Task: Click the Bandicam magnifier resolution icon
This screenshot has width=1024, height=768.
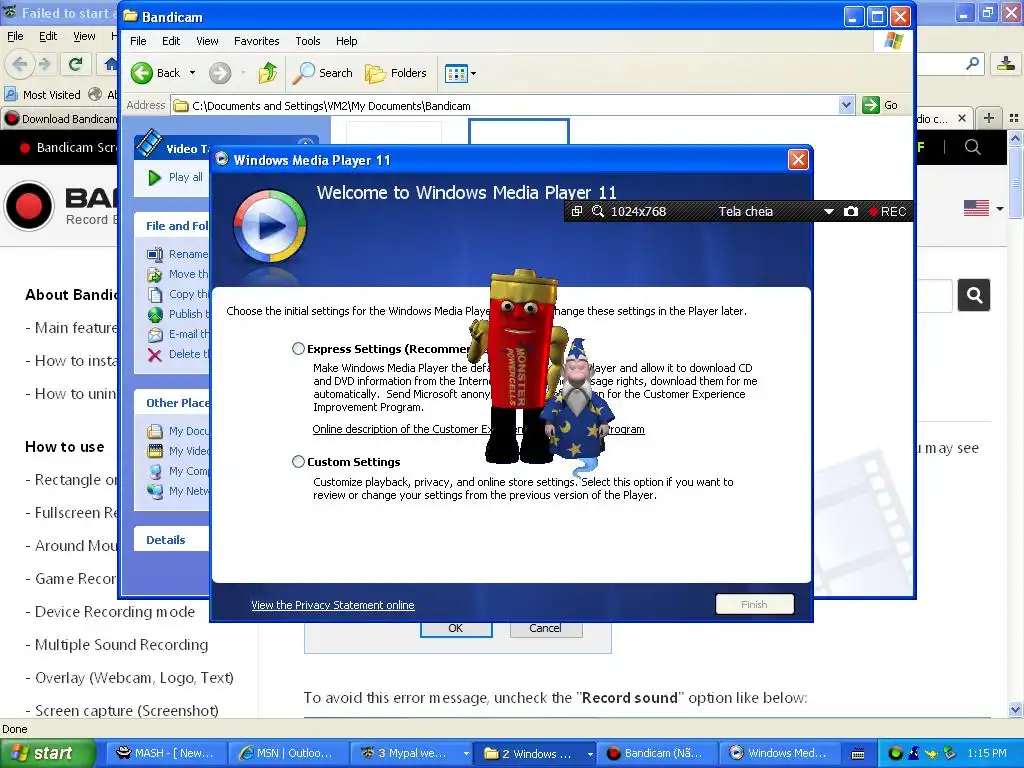Action: click(598, 212)
